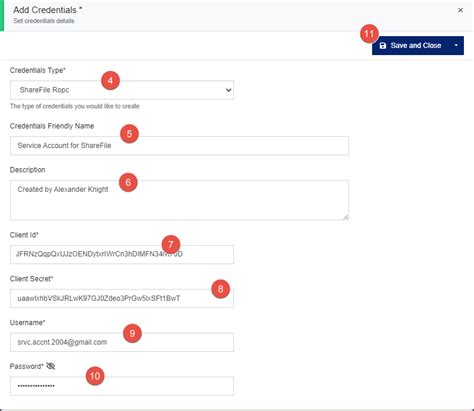The width and height of the screenshot is (474, 411).
Task: Focus the Credentials Friendly Name field
Action: (x=179, y=146)
